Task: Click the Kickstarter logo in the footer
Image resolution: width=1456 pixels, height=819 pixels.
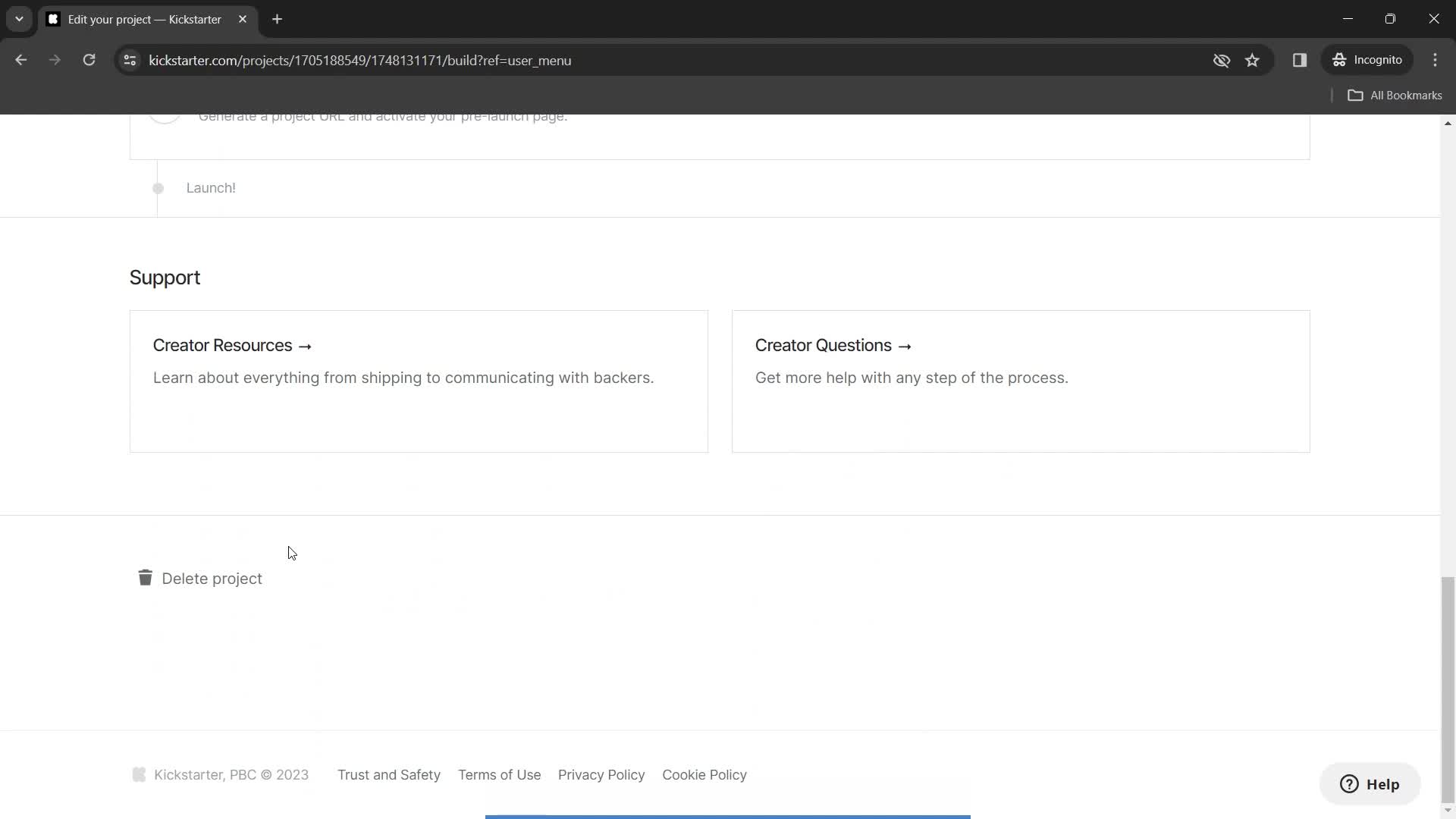Action: (139, 774)
